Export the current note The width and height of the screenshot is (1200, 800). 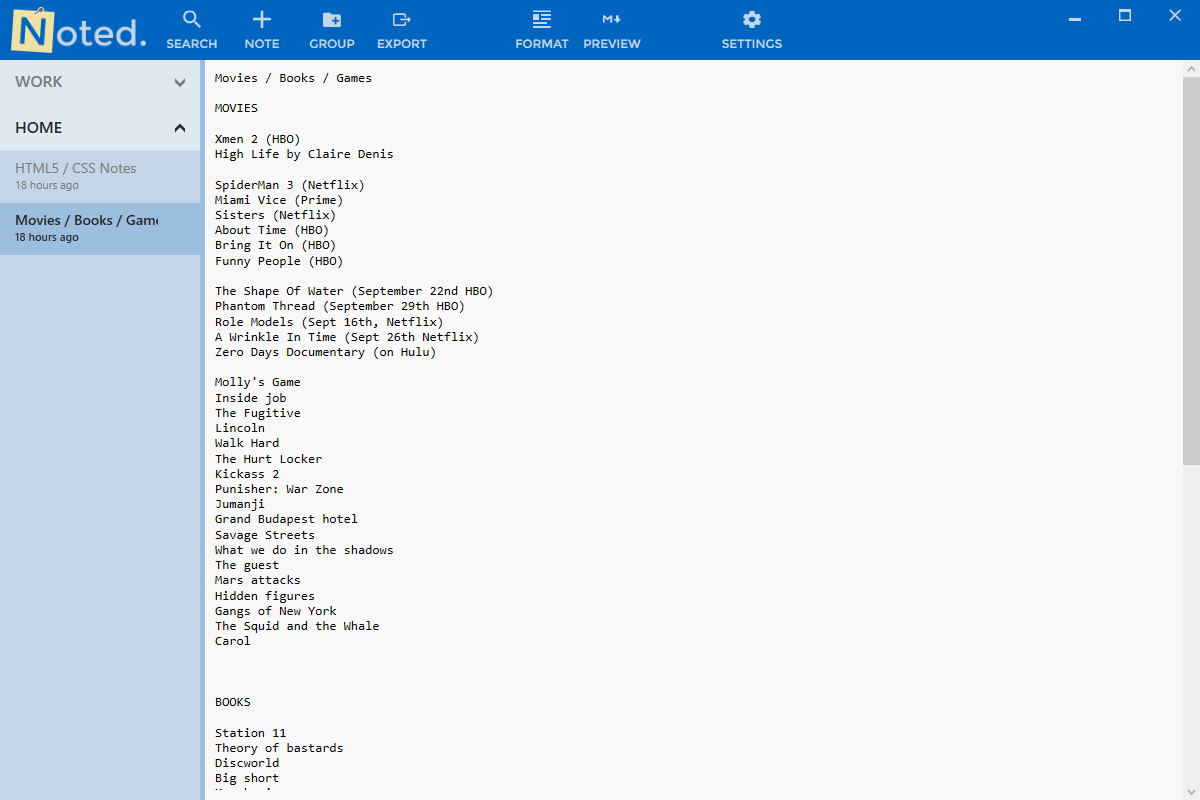[x=402, y=30]
